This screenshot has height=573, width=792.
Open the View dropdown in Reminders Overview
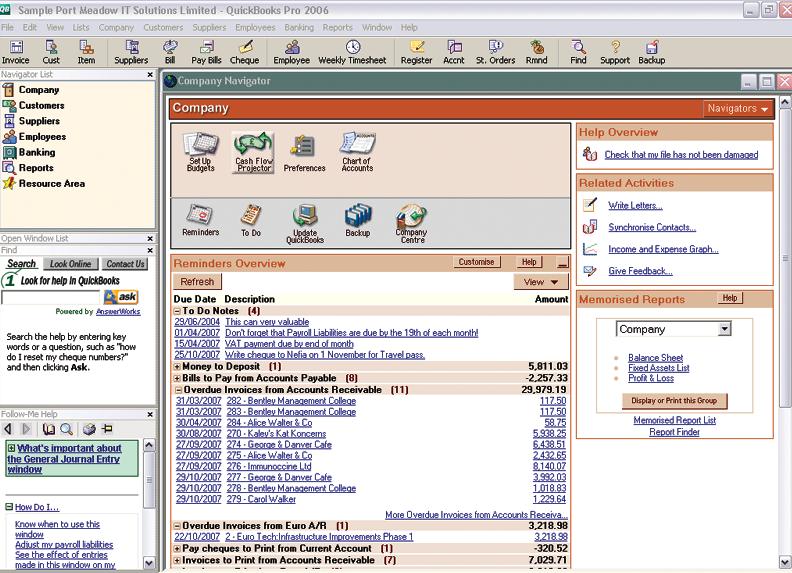point(540,282)
